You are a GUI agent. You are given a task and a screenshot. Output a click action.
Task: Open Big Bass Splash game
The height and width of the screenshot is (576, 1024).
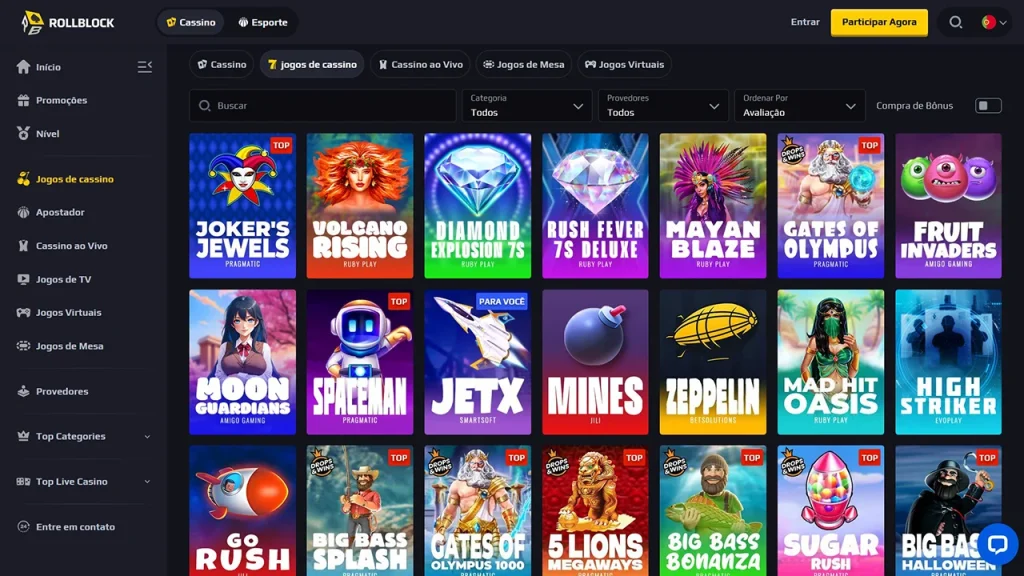(x=360, y=511)
